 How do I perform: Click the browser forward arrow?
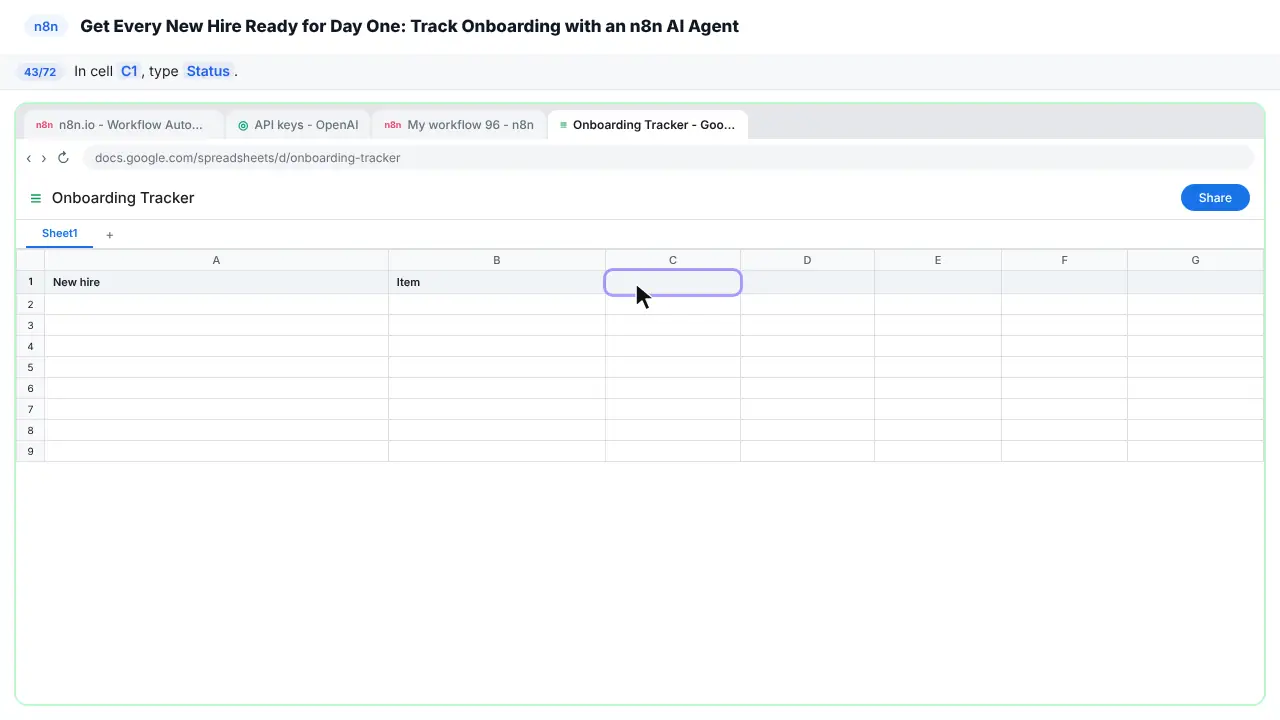[44, 158]
